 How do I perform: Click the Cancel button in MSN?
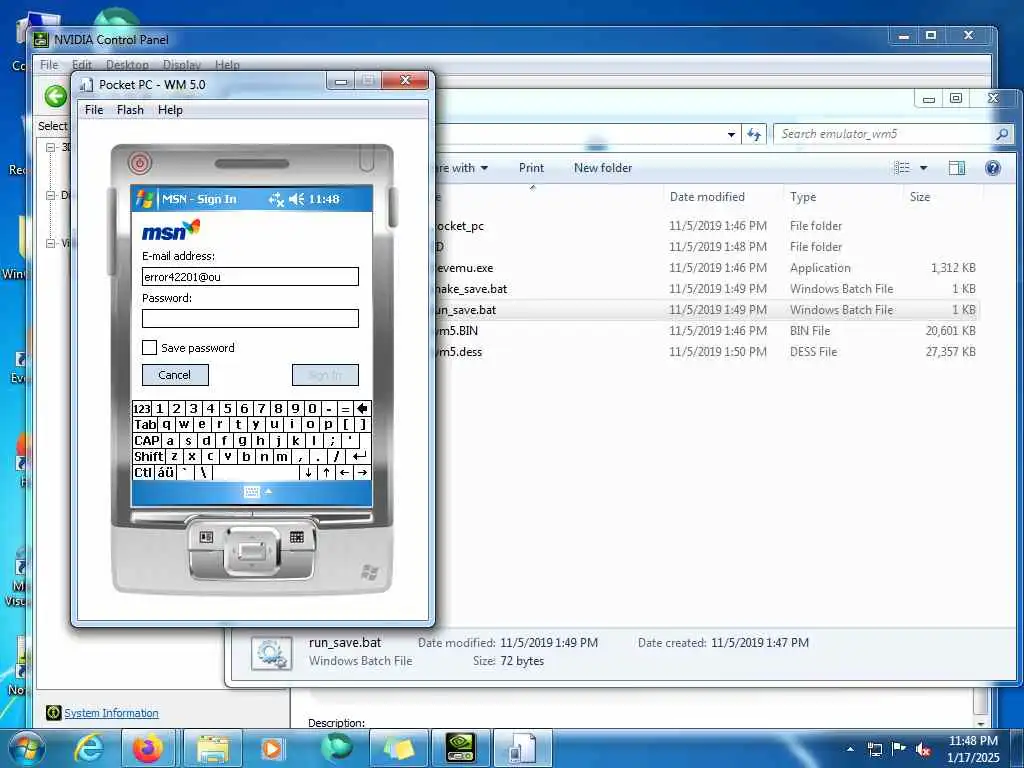click(x=175, y=375)
